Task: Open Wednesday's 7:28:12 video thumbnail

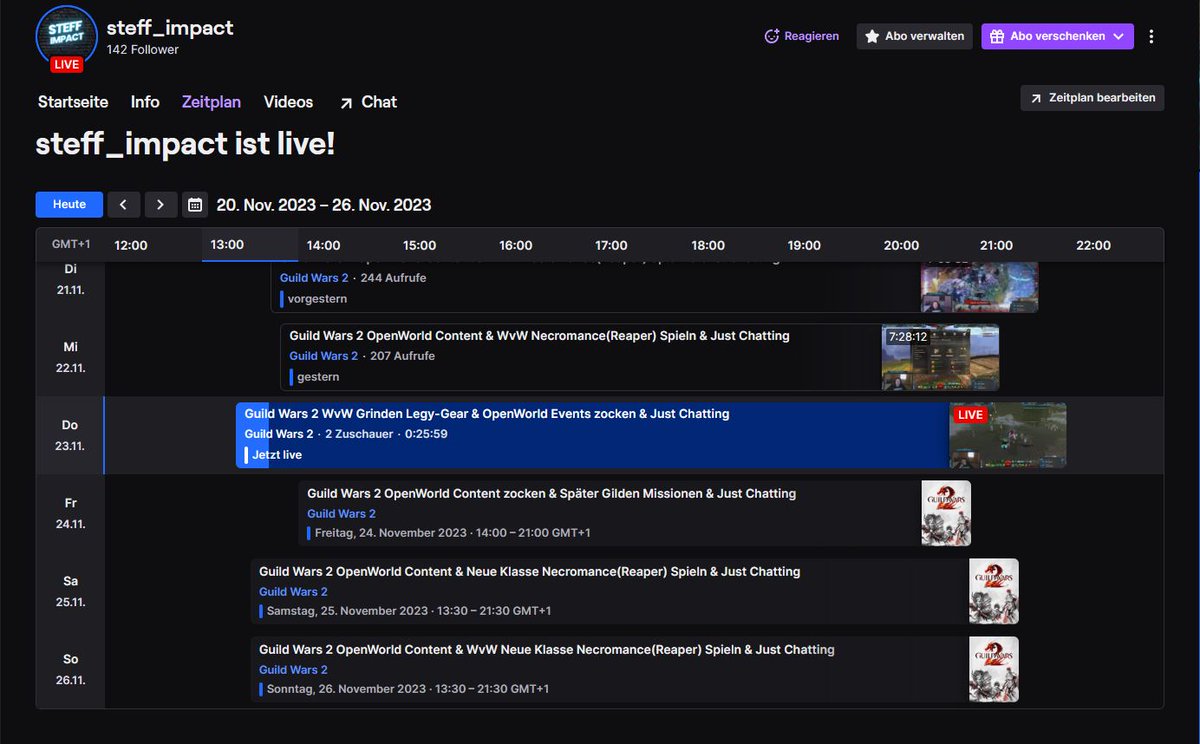Action: (940, 357)
